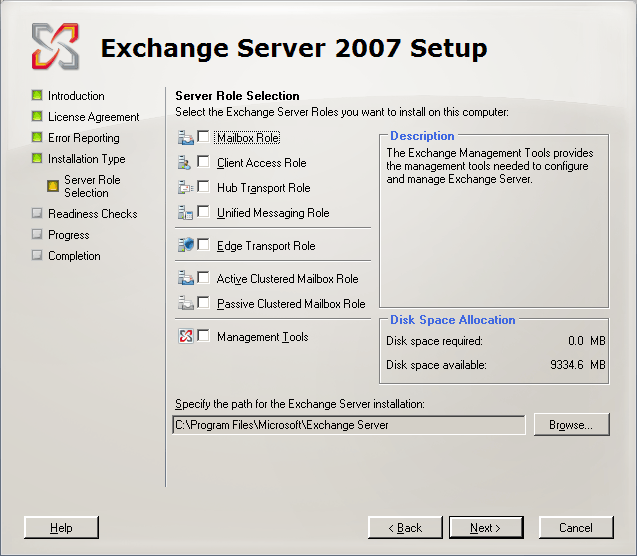Click the green Introduction step indicator

[37, 95]
